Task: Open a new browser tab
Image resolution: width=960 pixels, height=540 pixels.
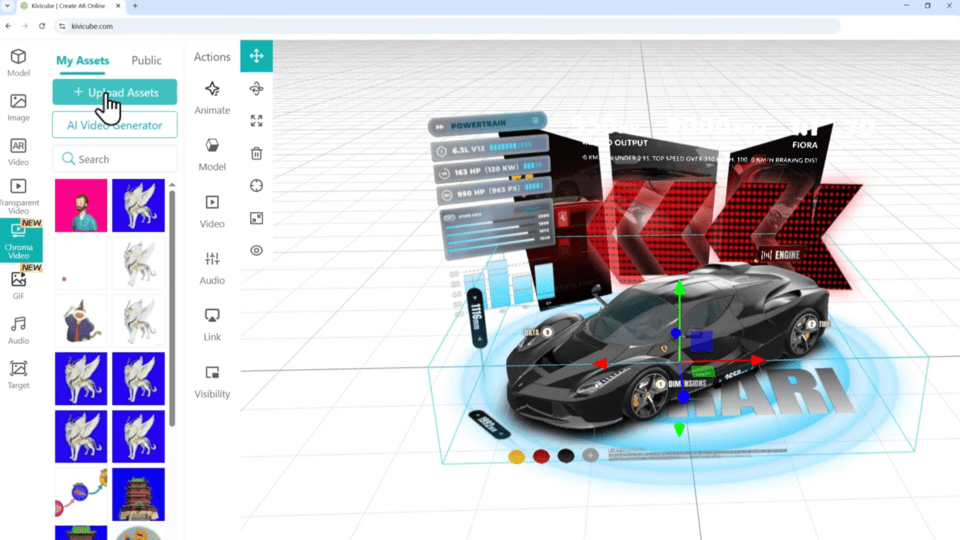Action: tap(135, 6)
